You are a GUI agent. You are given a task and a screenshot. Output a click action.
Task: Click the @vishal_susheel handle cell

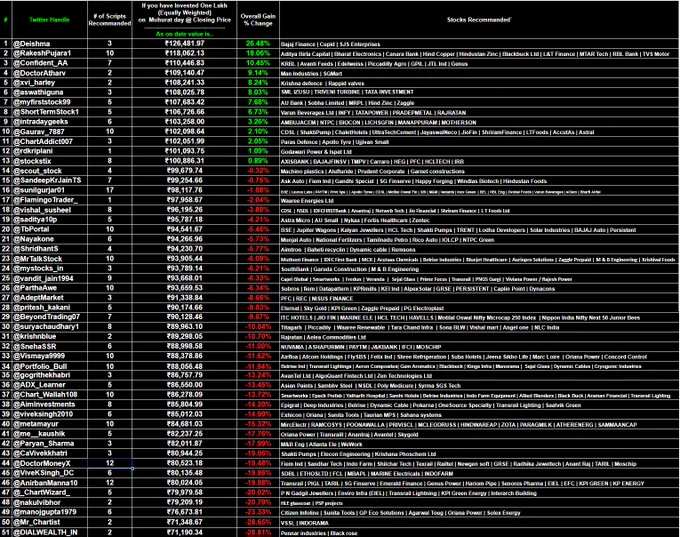[50, 210]
